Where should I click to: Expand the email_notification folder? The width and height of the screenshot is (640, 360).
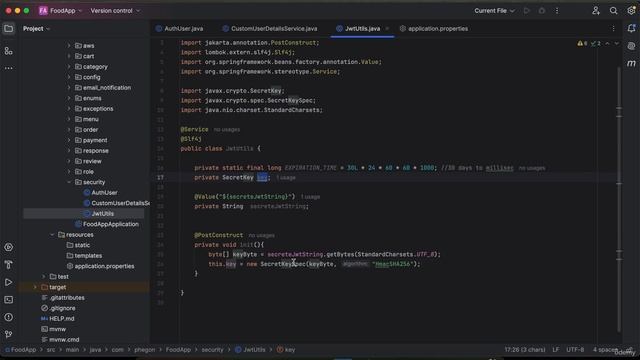(69, 88)
